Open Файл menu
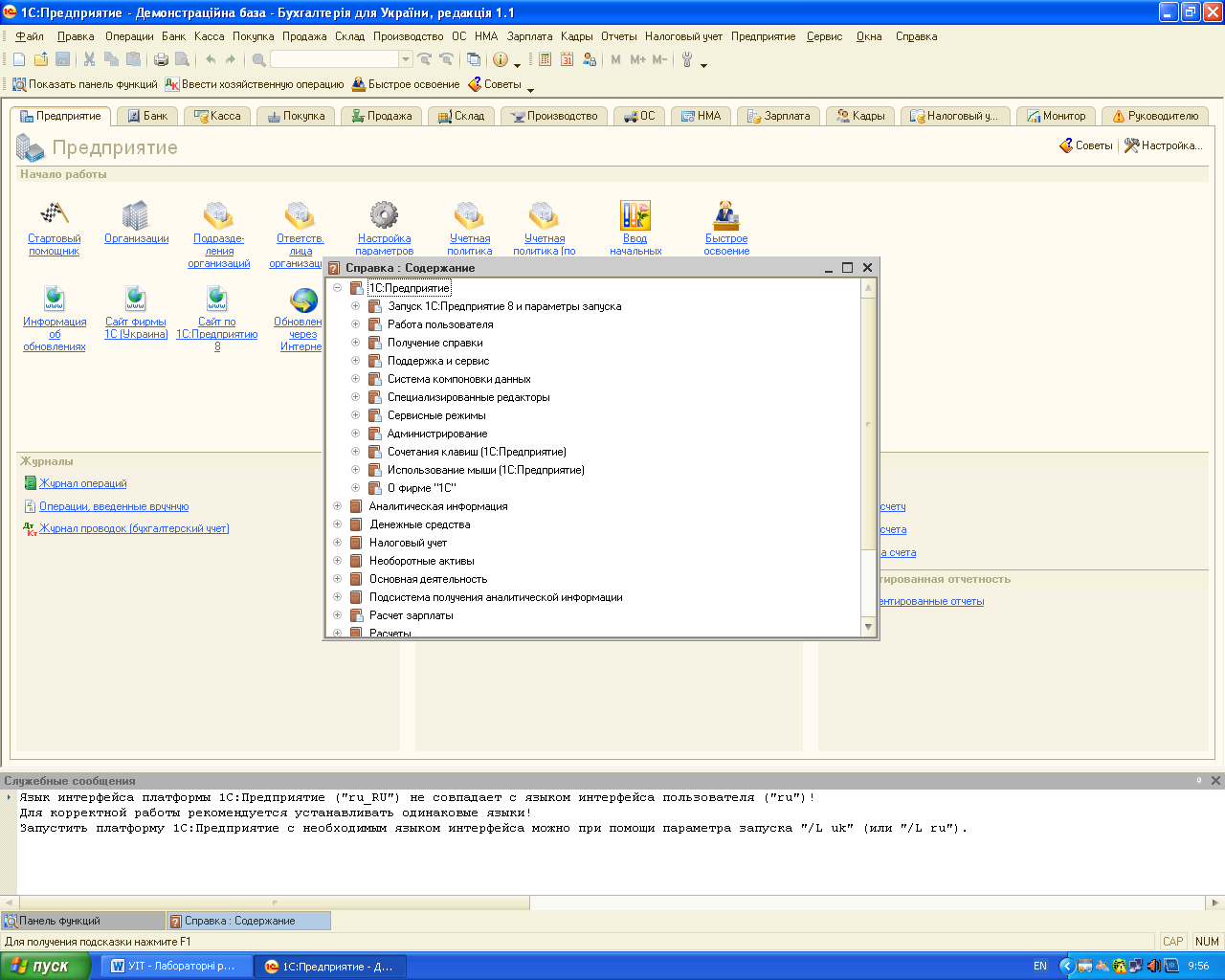The image size is (1225, 980). point(30,36)
